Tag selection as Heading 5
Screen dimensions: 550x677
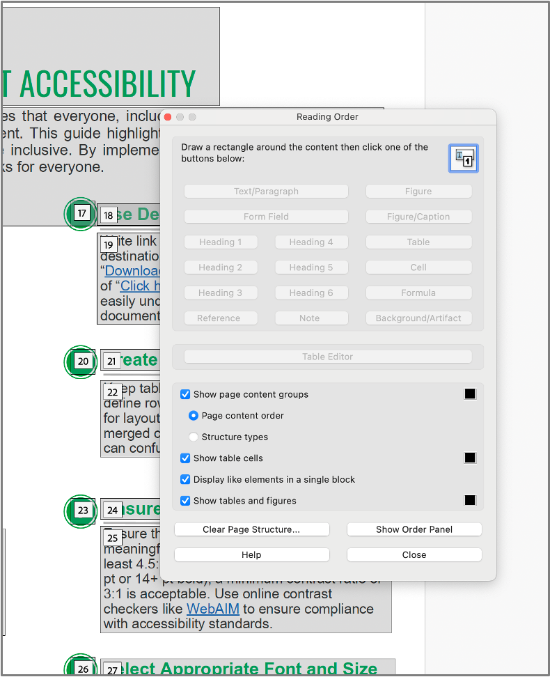tap(311, 268)
